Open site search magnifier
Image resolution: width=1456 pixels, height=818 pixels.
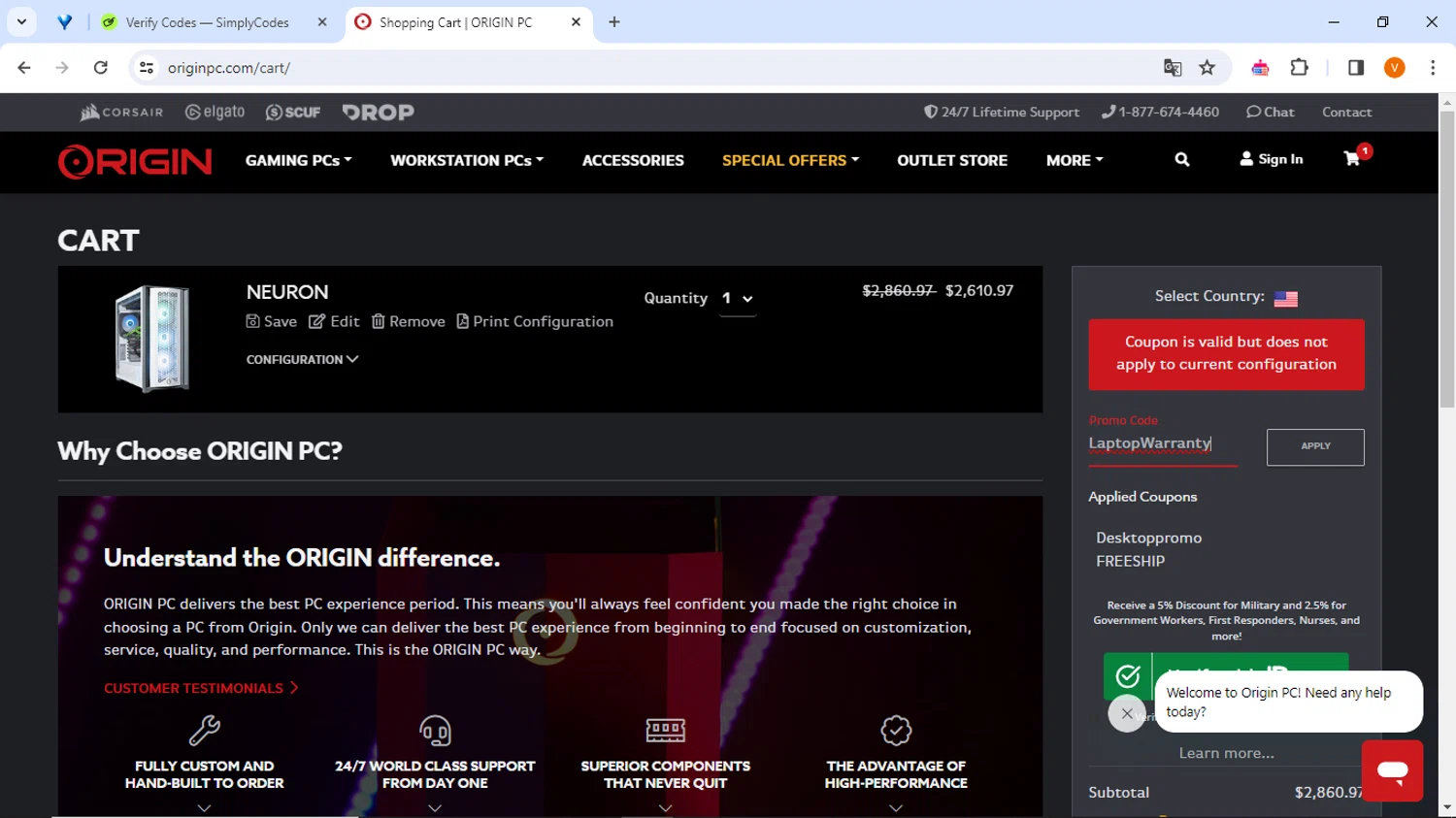pos(1181,159)
